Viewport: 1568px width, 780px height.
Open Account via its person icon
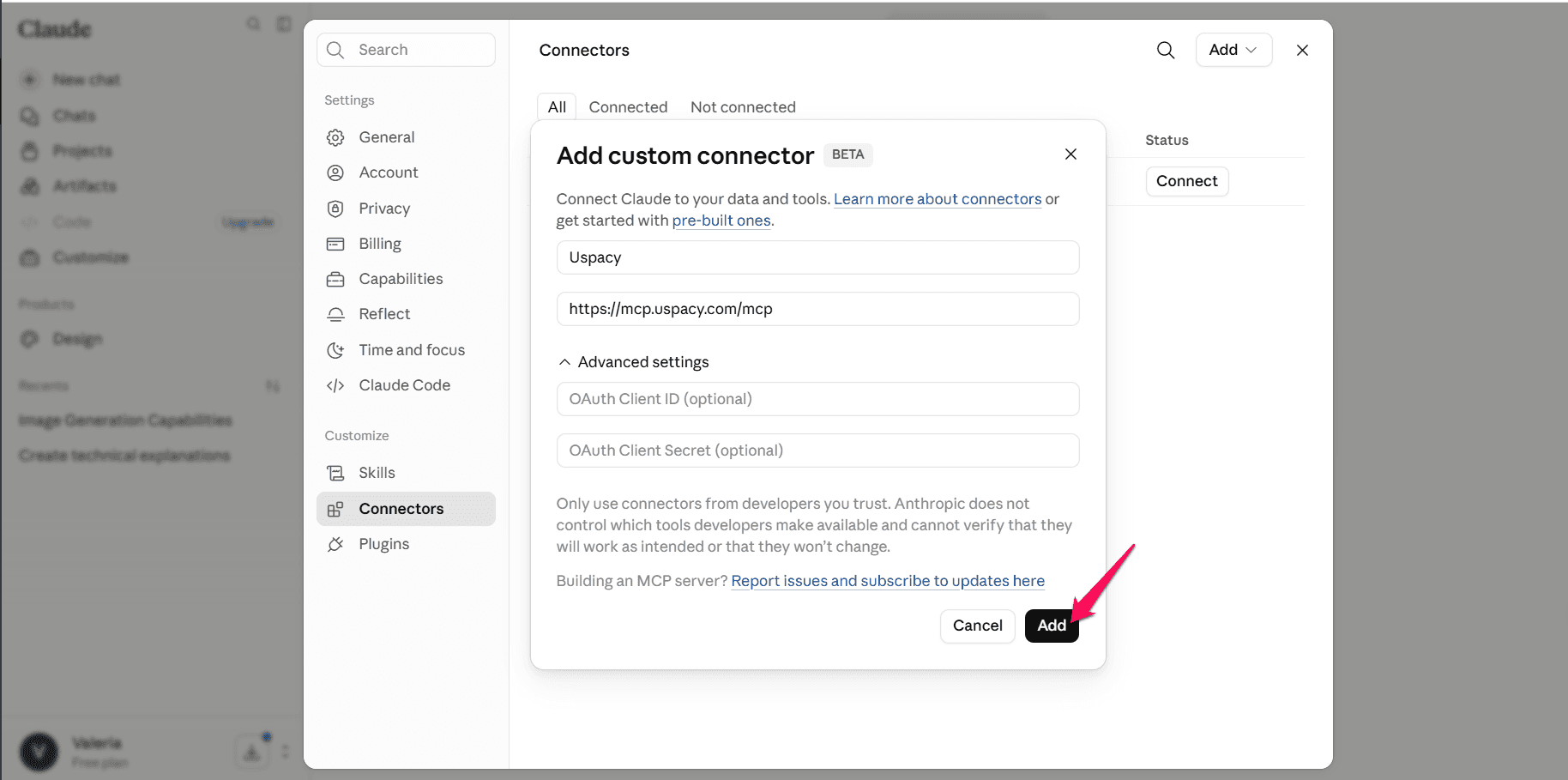(335, 172)
